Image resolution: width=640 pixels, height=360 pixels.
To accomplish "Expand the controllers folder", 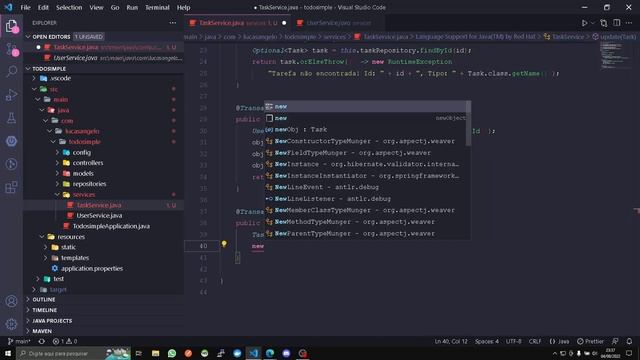I will pyautogui.click(x=58, y=163).
